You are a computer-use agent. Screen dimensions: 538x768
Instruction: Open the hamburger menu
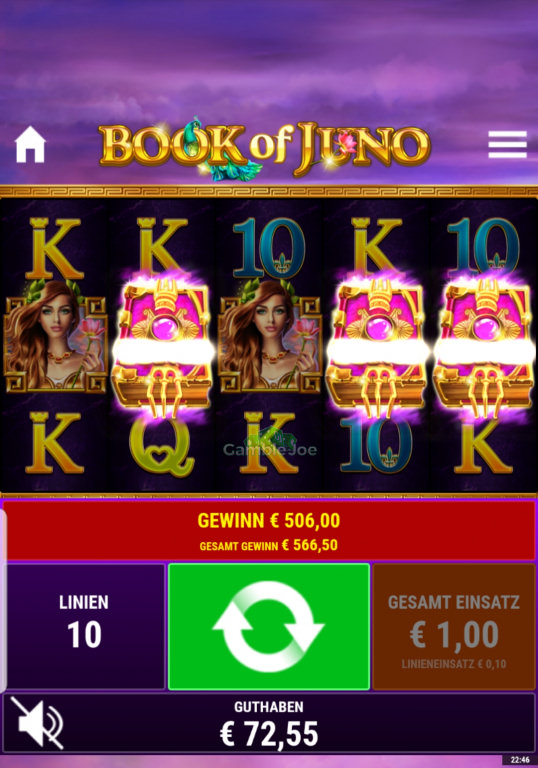tap(508, 144)
